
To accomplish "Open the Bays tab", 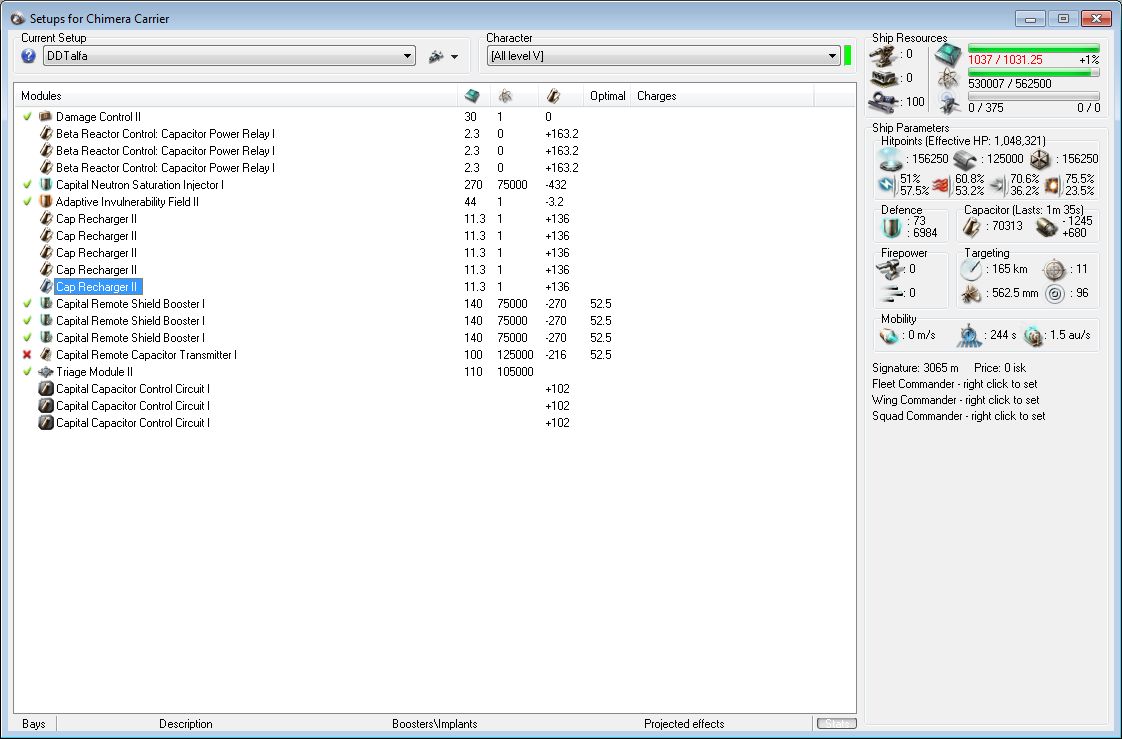I will [34, 724].
